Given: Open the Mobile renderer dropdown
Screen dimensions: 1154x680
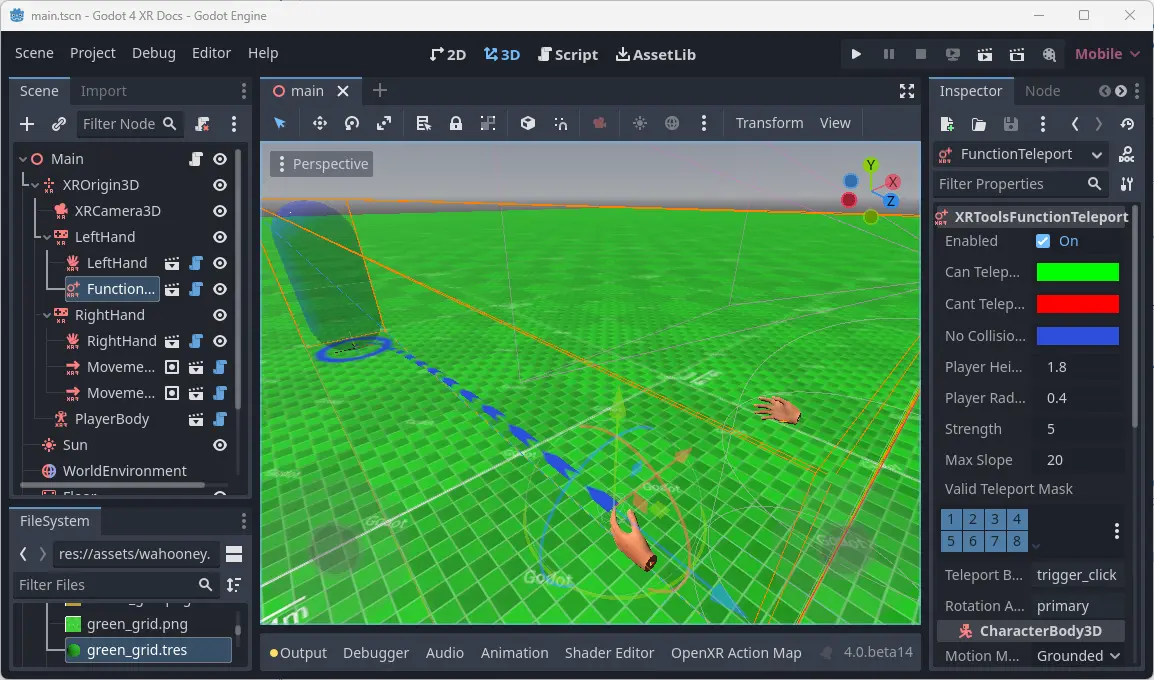Looking at the screenshot, I should 1106,54.
